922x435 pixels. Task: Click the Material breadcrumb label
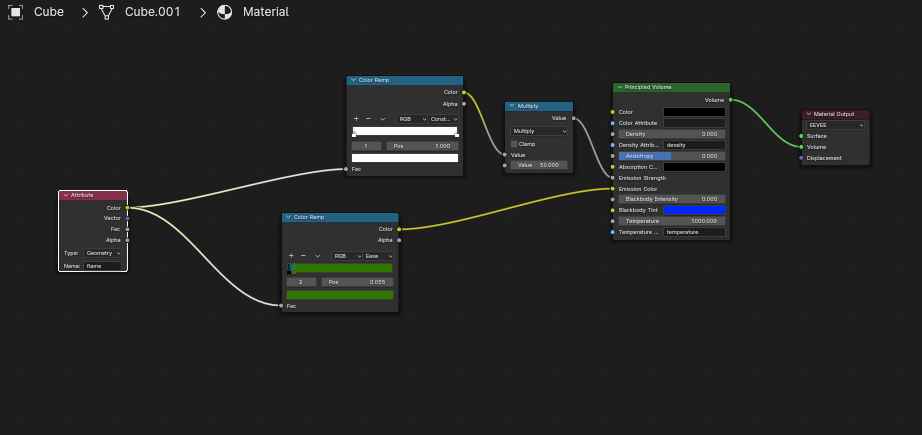click(266, 12)
